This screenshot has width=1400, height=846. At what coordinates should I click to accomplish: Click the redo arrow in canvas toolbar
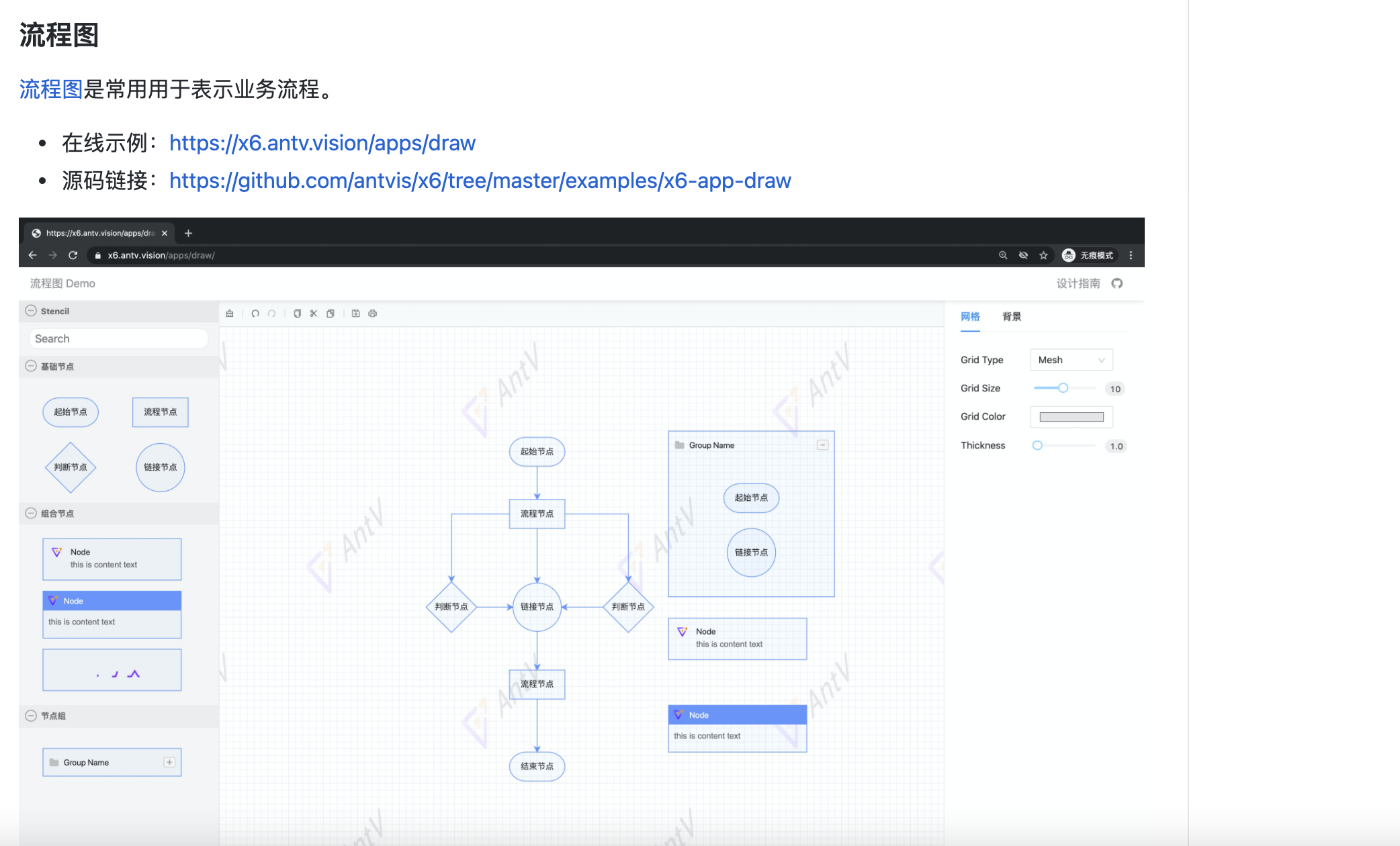[x=272, y=314]
